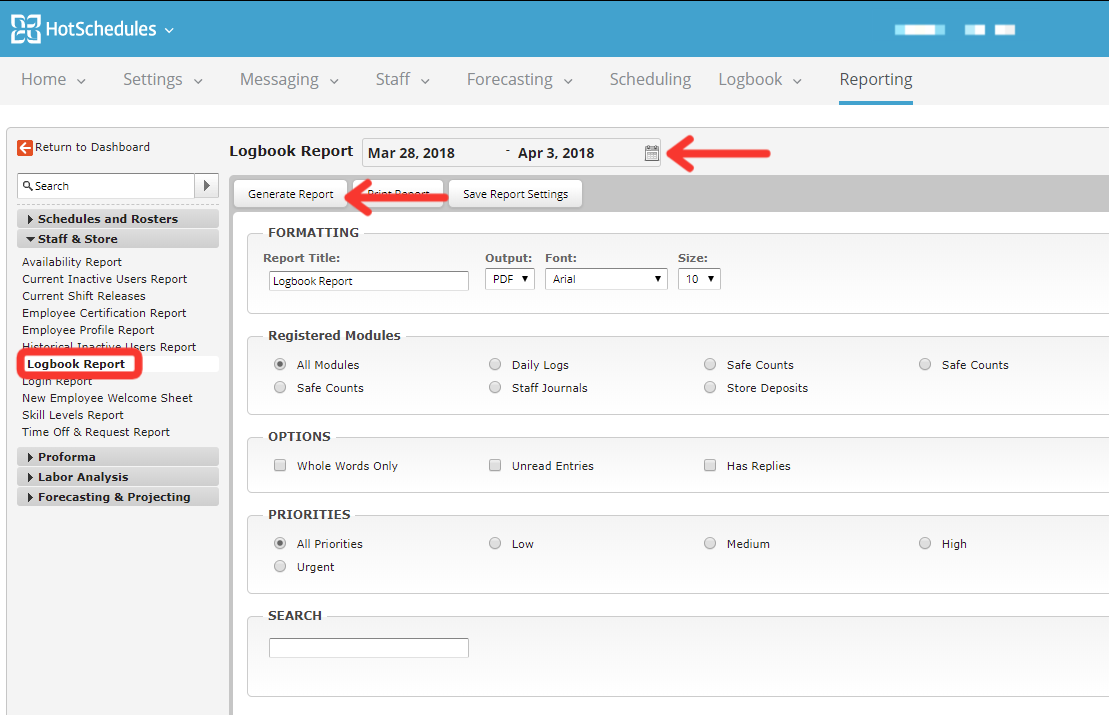Expand the Labor Analysis section
The height and width of the screenshot is (715, 1109).
(117, 477)
